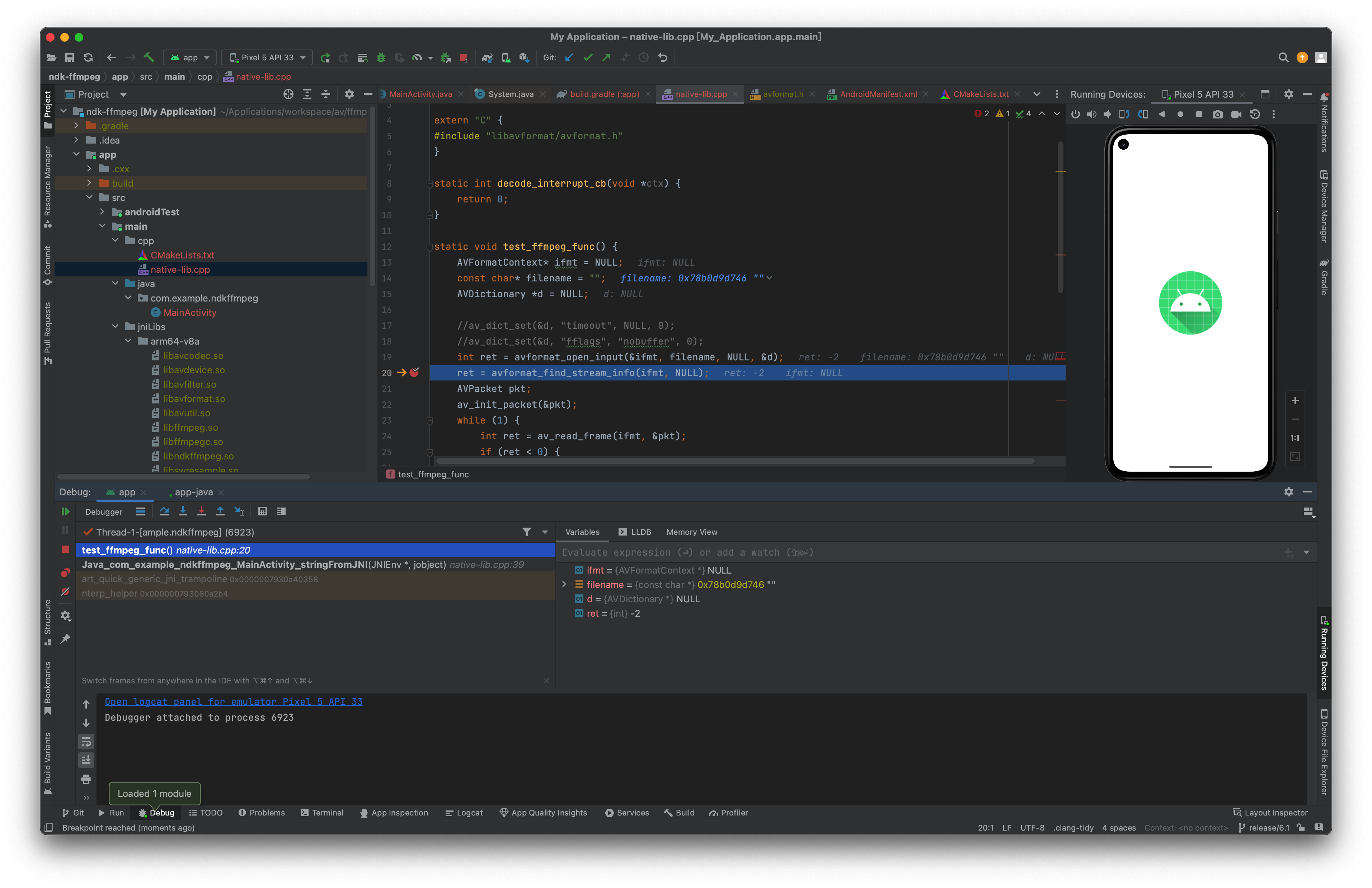Take a screenshot of the emulator
The width and height of the screenshot is (1372, 888).
1218,114
